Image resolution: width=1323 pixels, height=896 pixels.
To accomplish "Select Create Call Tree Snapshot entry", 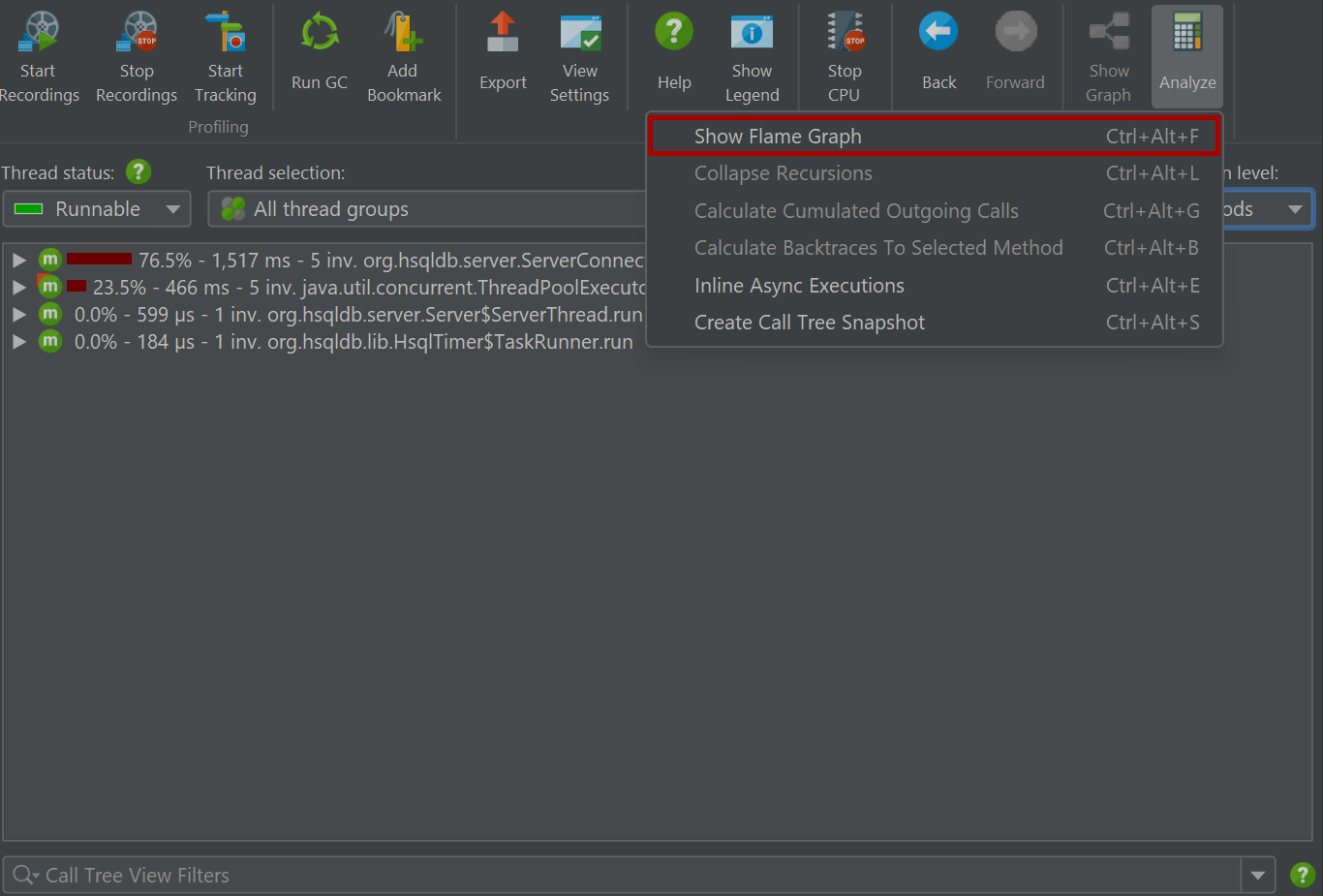I will pyautogui.click(x=935, y=323).
